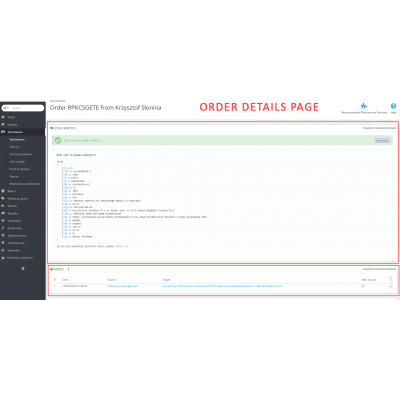Select Zwroty produktów submenu item

coord(21,154)
